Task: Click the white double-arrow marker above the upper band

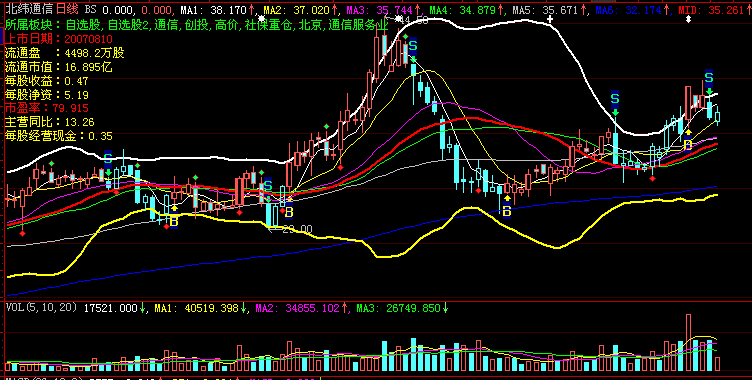Action: [x=689, y=19]
